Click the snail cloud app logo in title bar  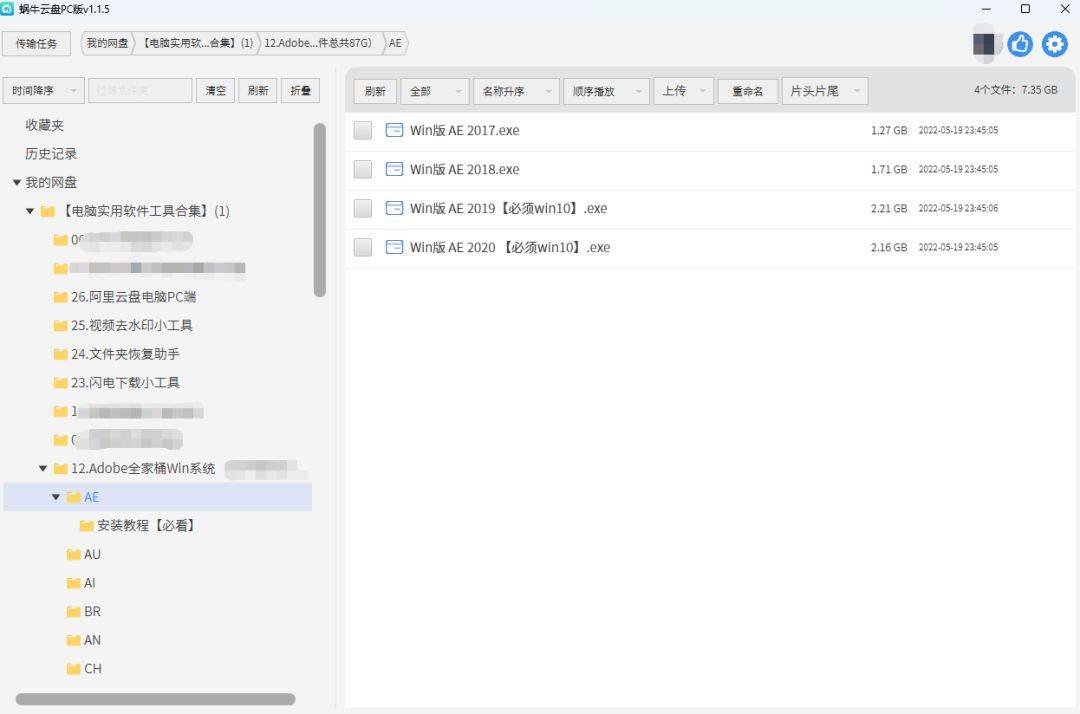click(x=7, y=9)
